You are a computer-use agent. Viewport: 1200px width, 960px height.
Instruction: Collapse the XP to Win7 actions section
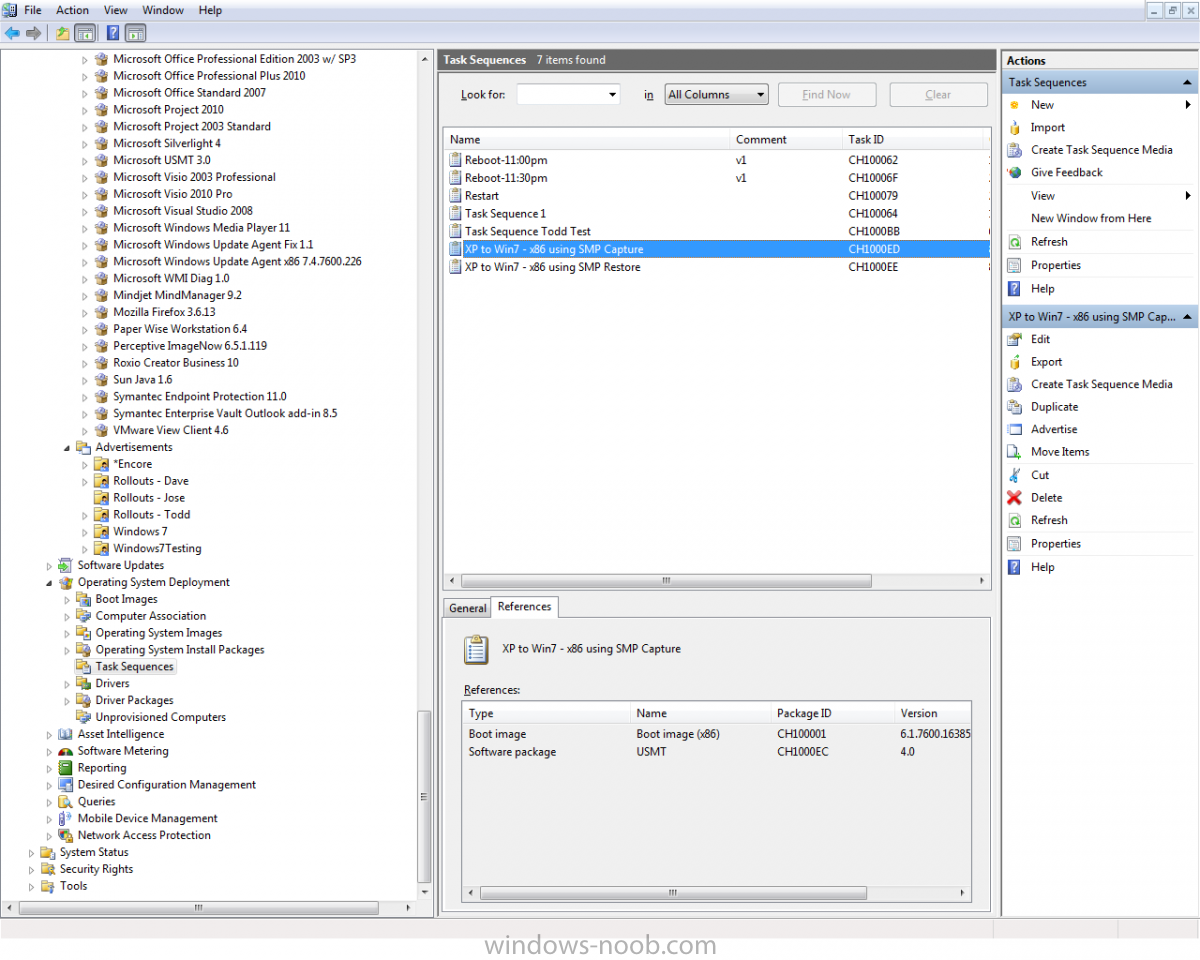pos(1188,317)
